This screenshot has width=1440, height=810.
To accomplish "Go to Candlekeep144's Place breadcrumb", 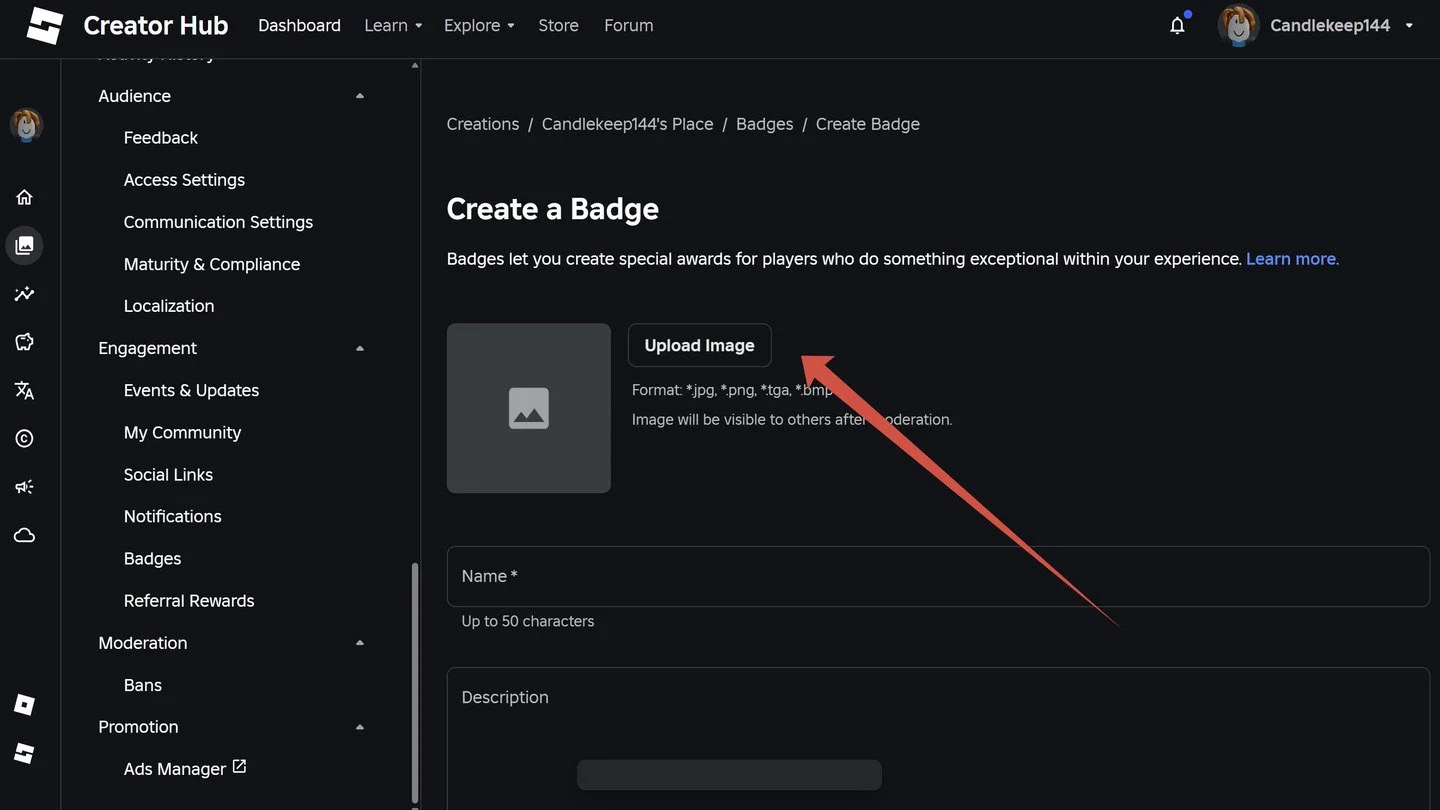I will (628, 124).
